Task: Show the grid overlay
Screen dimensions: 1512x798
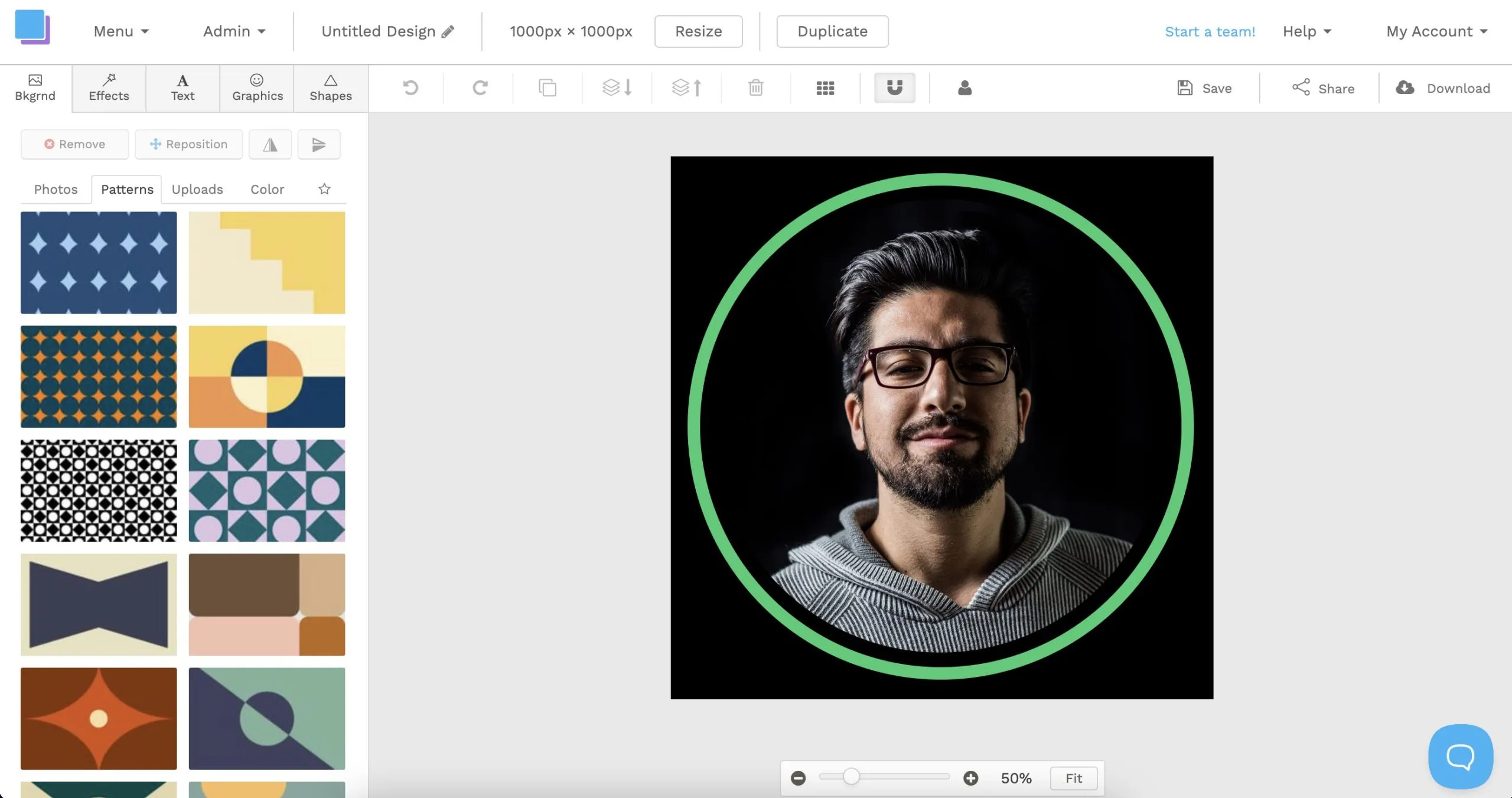Action: [825, 88]
